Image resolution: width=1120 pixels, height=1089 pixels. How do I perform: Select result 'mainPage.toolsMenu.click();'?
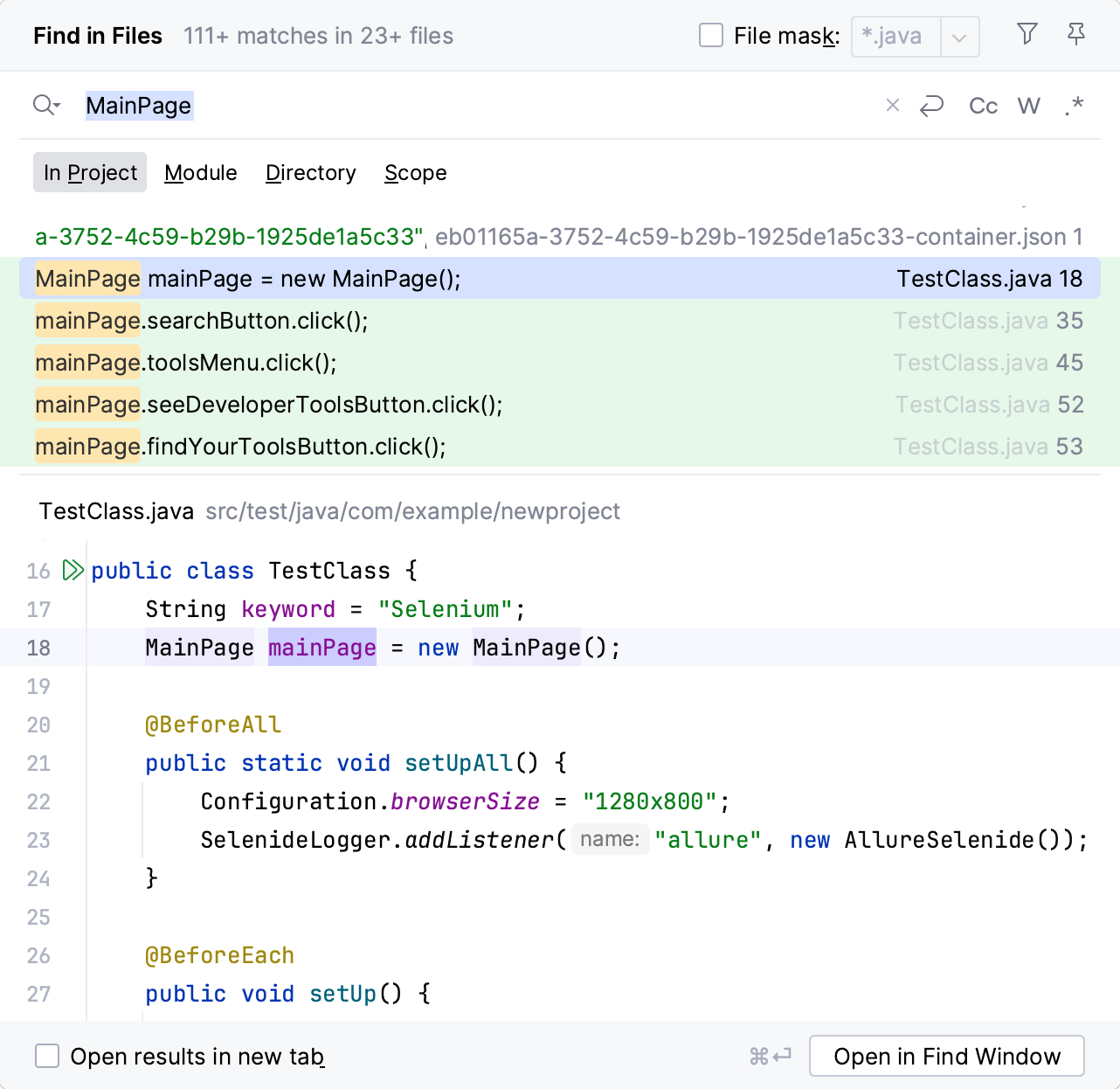point(559,363)
